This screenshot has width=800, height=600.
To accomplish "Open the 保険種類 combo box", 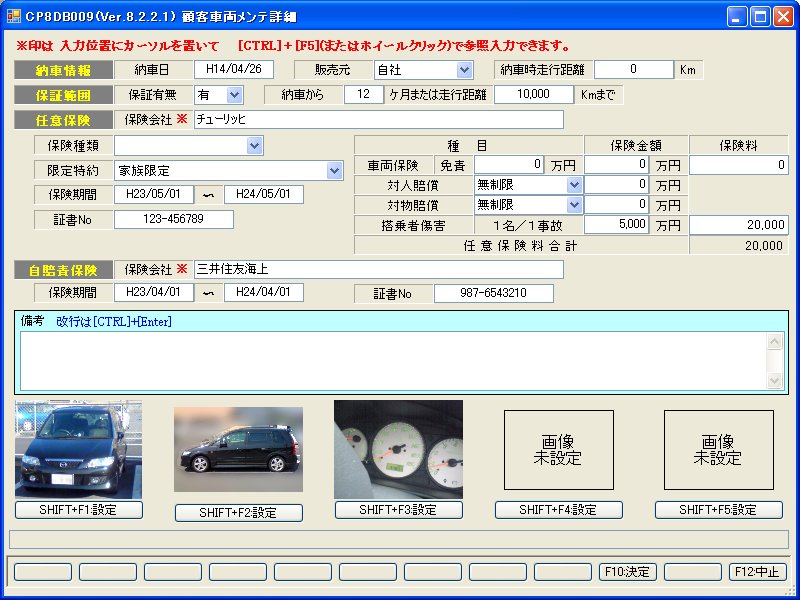I will [x=255, y=146].
